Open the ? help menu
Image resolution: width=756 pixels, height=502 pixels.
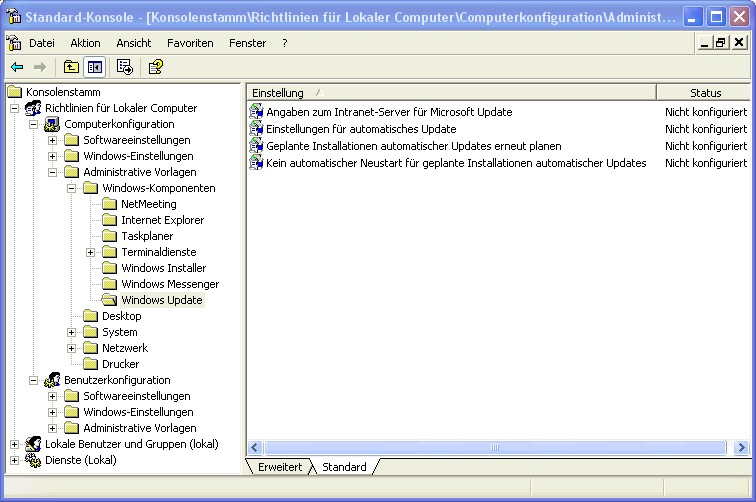[285, 43]
